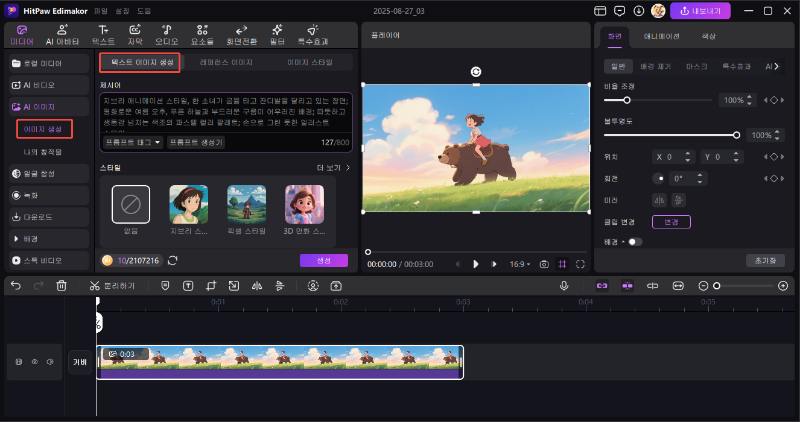Select the 미디어 media tab
Viewport: 800px width, 422px height.
[22, 35]
